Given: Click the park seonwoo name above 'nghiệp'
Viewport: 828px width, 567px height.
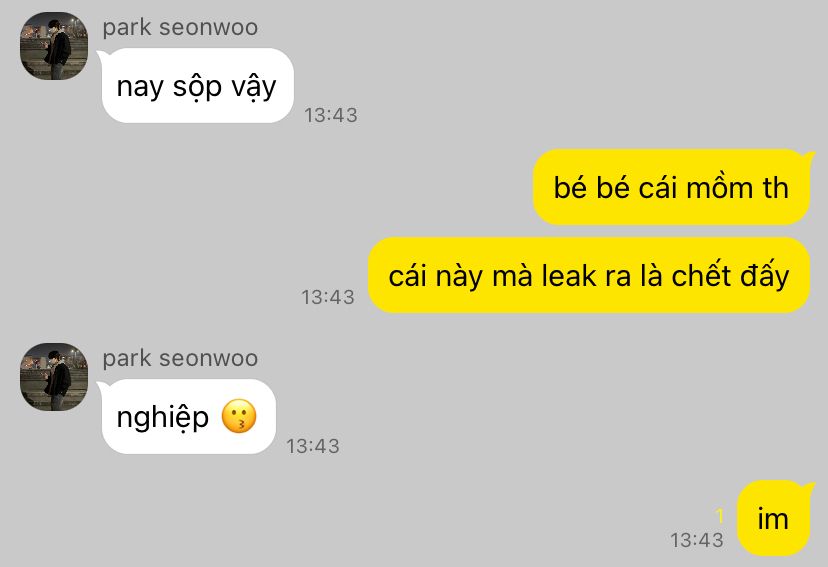Looking at the screenshot, I should pos(180,358).
